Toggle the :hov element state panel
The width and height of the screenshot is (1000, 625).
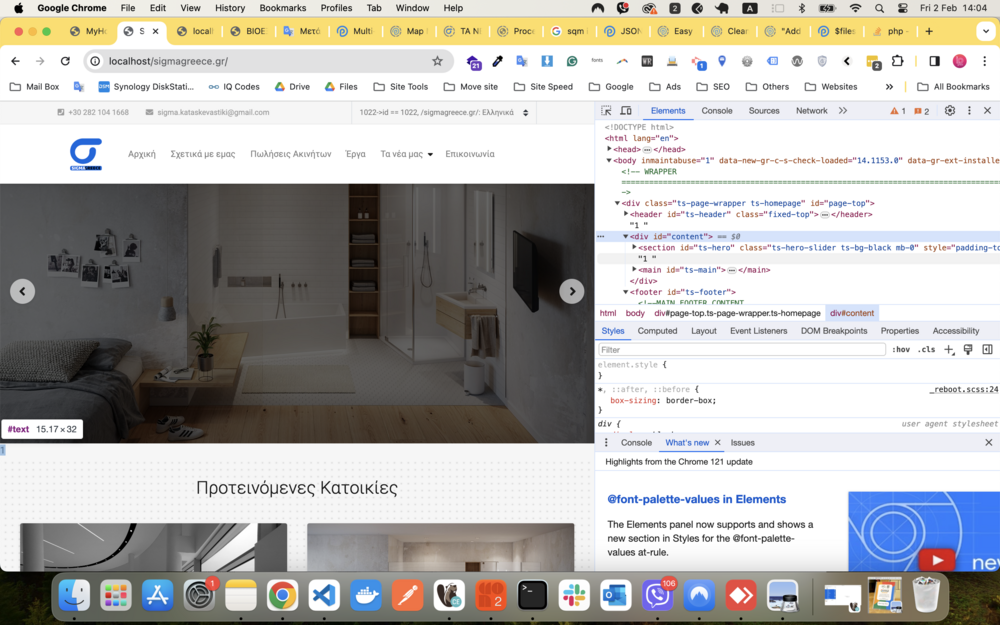click(x=901, y=350)
